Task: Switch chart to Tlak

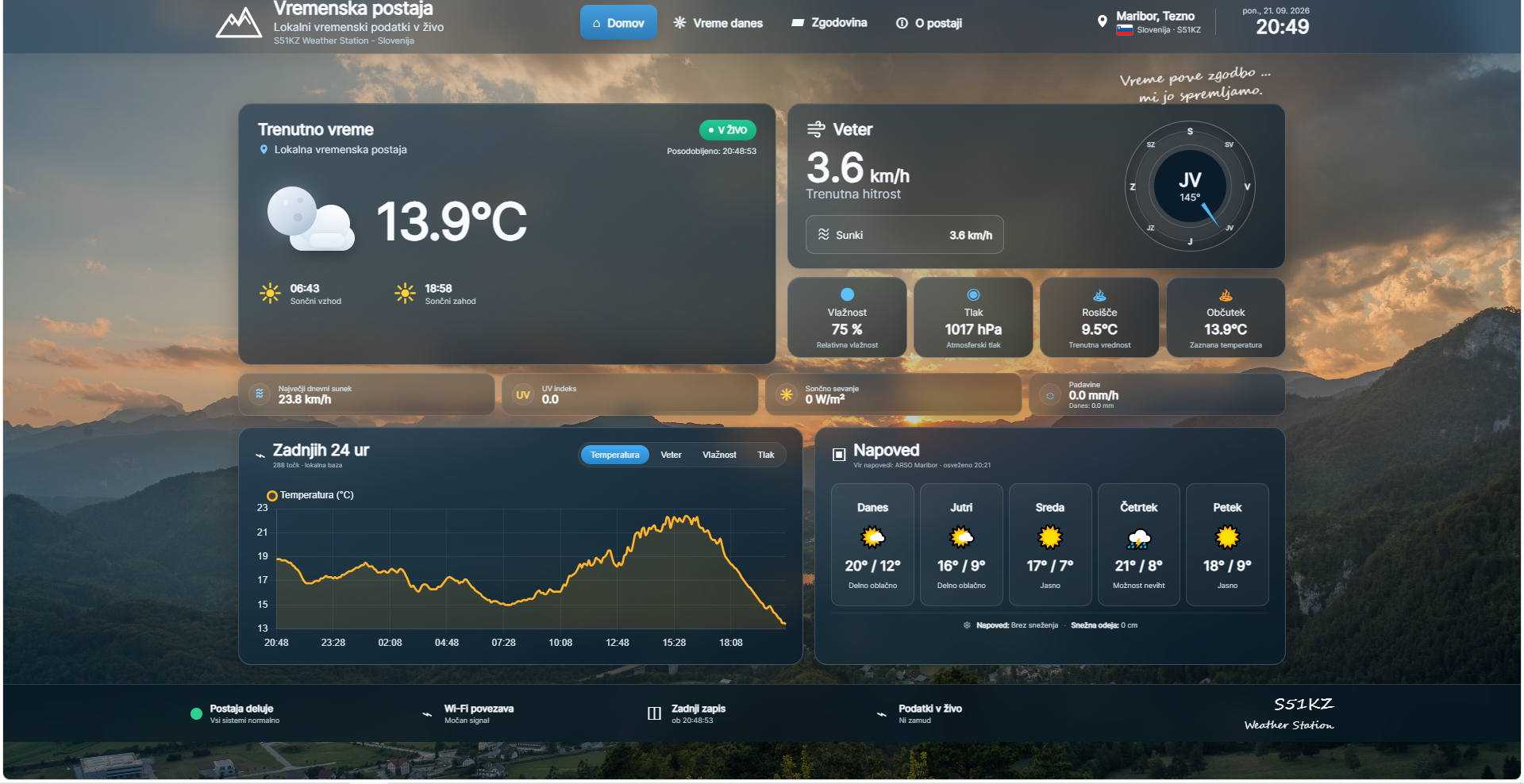Action: (765, 455)
